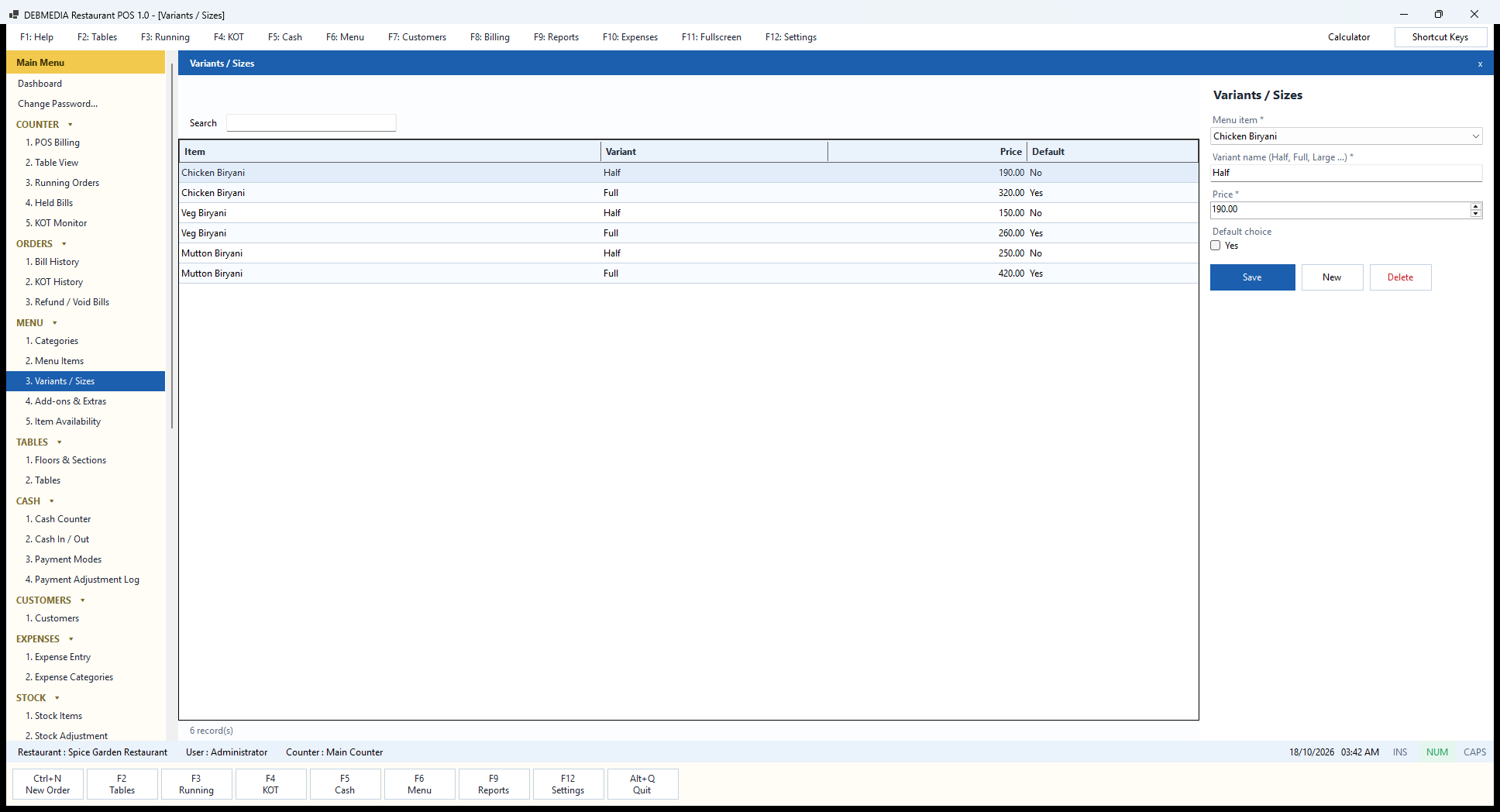
Task: Save the variant
Action: (x=1252, y=277)
